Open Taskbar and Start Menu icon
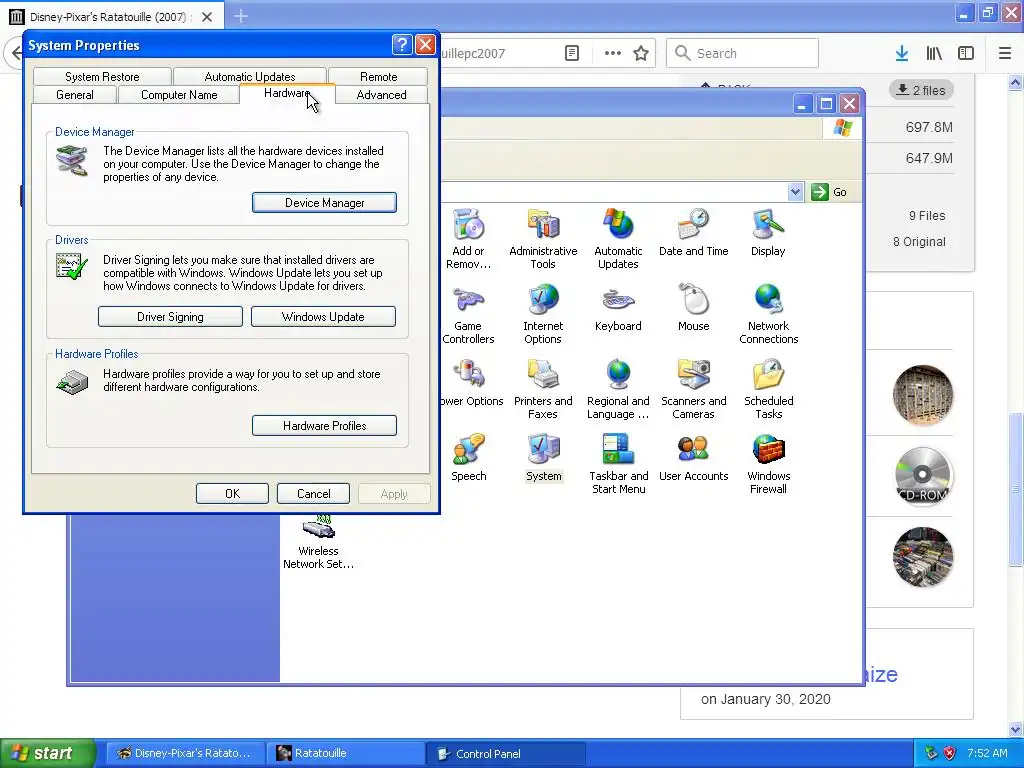1024x768 pixels. [x=618, y=464]
